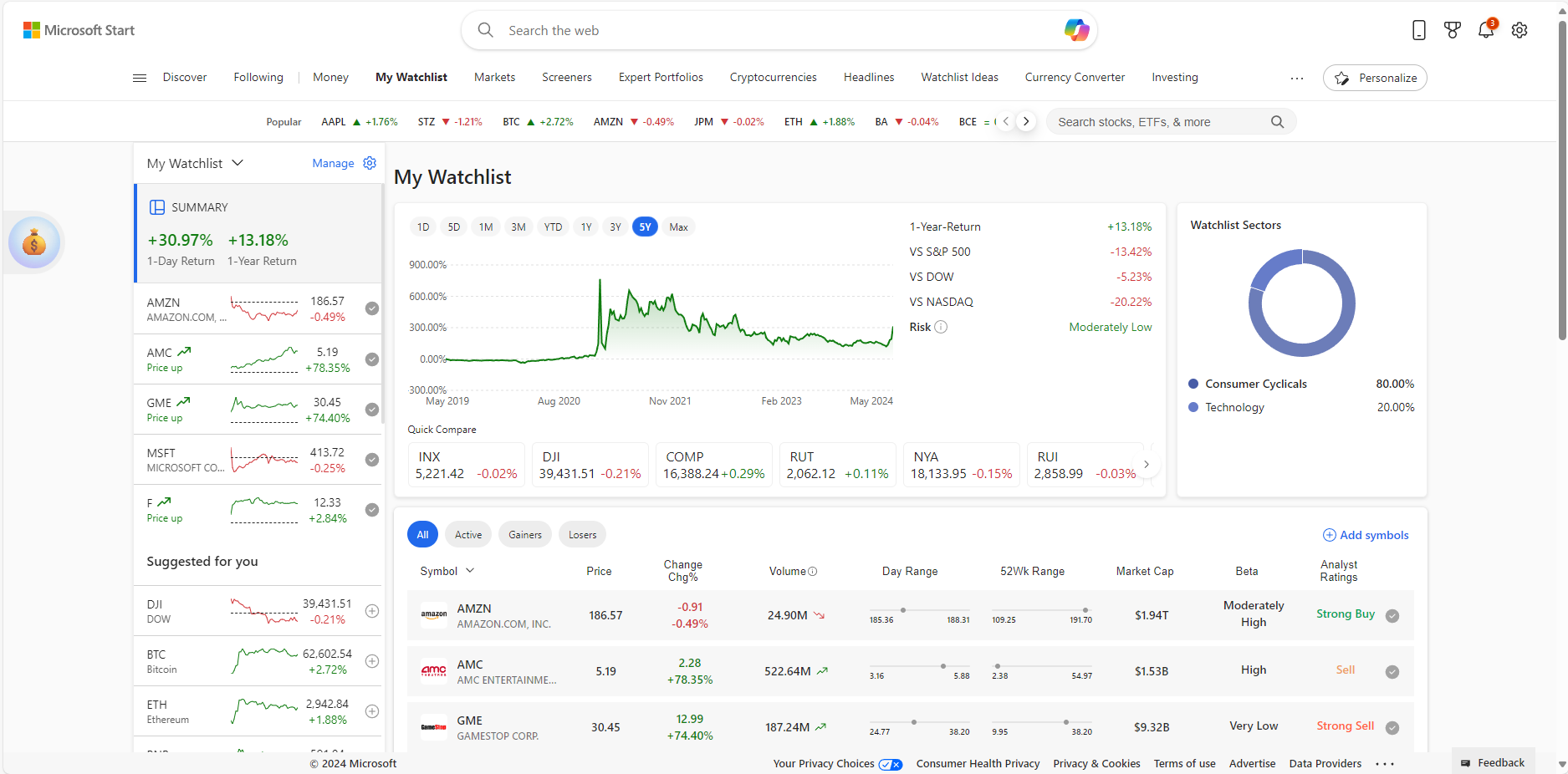
Task: Select the Max chart range
Action: [678, 227]
